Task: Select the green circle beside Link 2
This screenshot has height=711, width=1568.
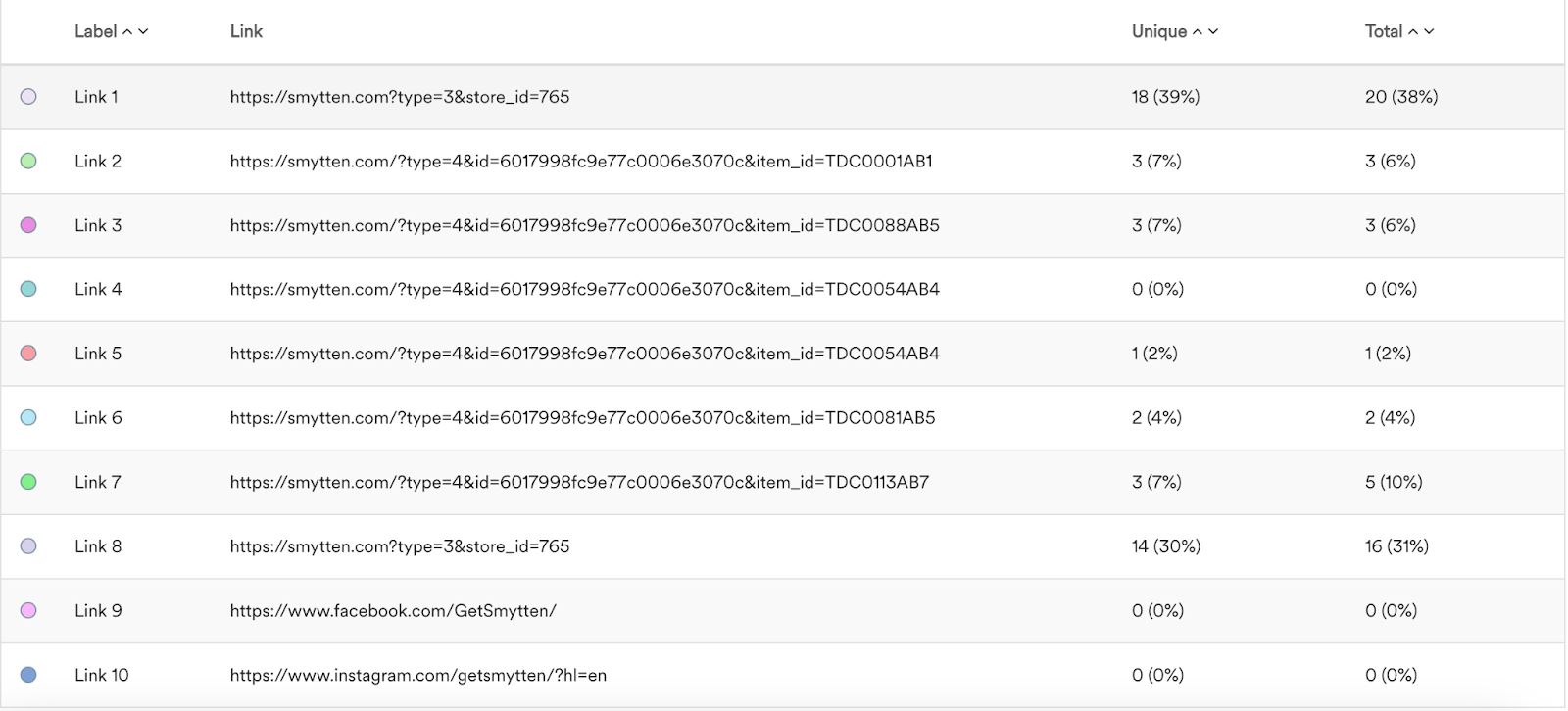Action: (x=28, y=161)
